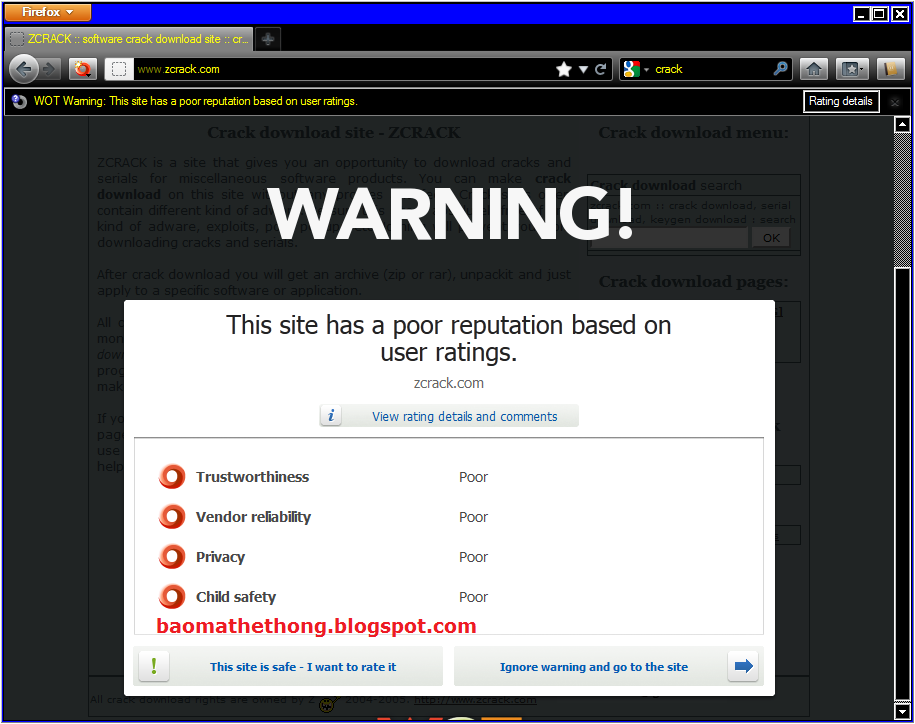The width and height of the screenshot is (915, 724).
Task: Click the 'Child safety' label text
Action: click(x=236, y=597)
